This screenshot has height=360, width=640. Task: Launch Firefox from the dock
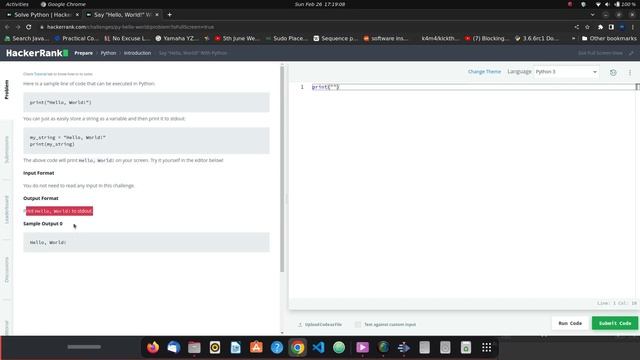click(x=153, y=347)
